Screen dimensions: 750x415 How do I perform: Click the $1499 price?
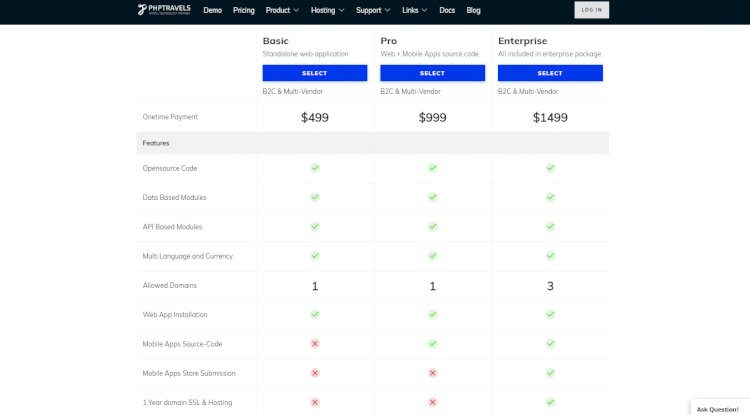coord(550,117)
